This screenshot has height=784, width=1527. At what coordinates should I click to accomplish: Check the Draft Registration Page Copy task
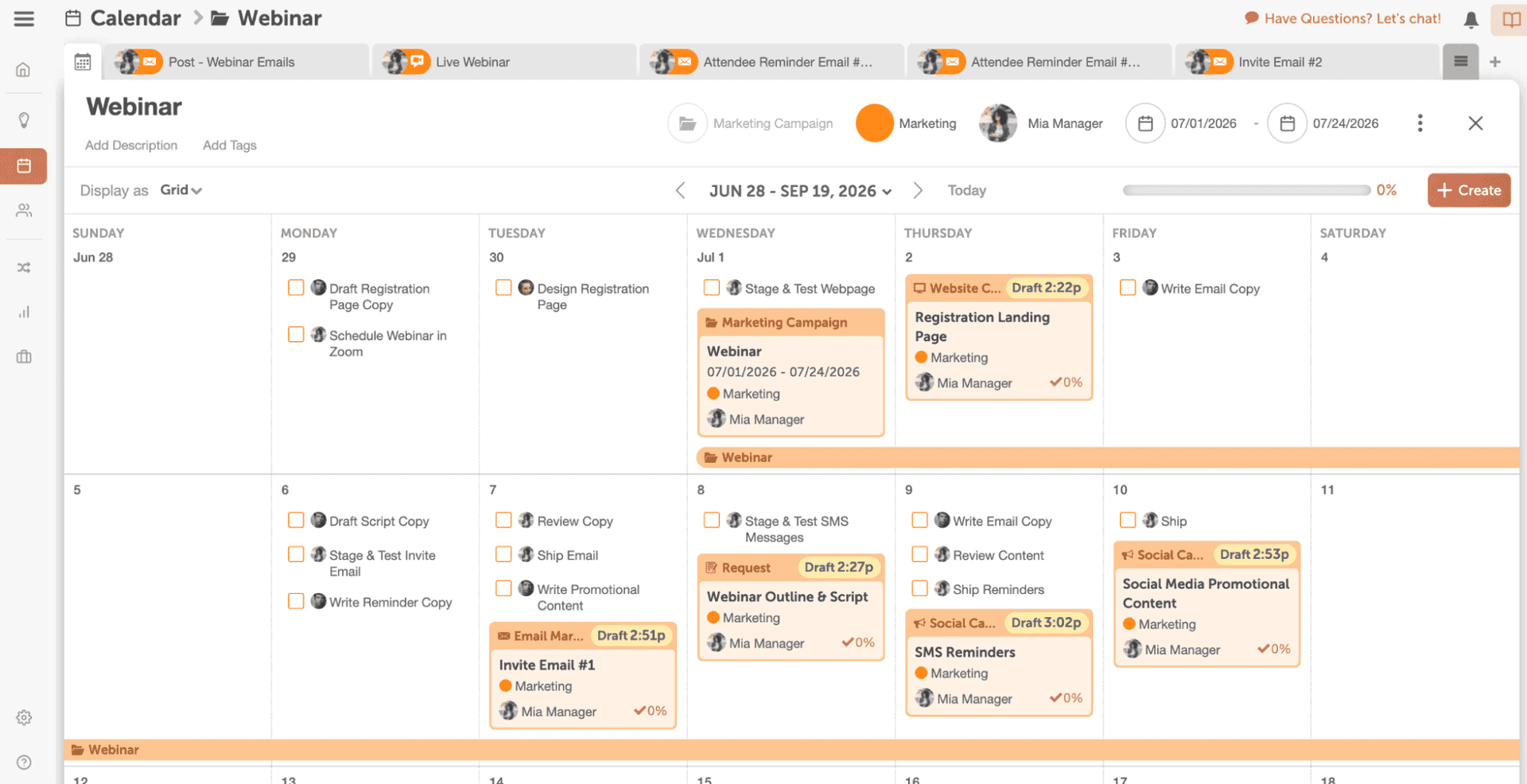296,287
